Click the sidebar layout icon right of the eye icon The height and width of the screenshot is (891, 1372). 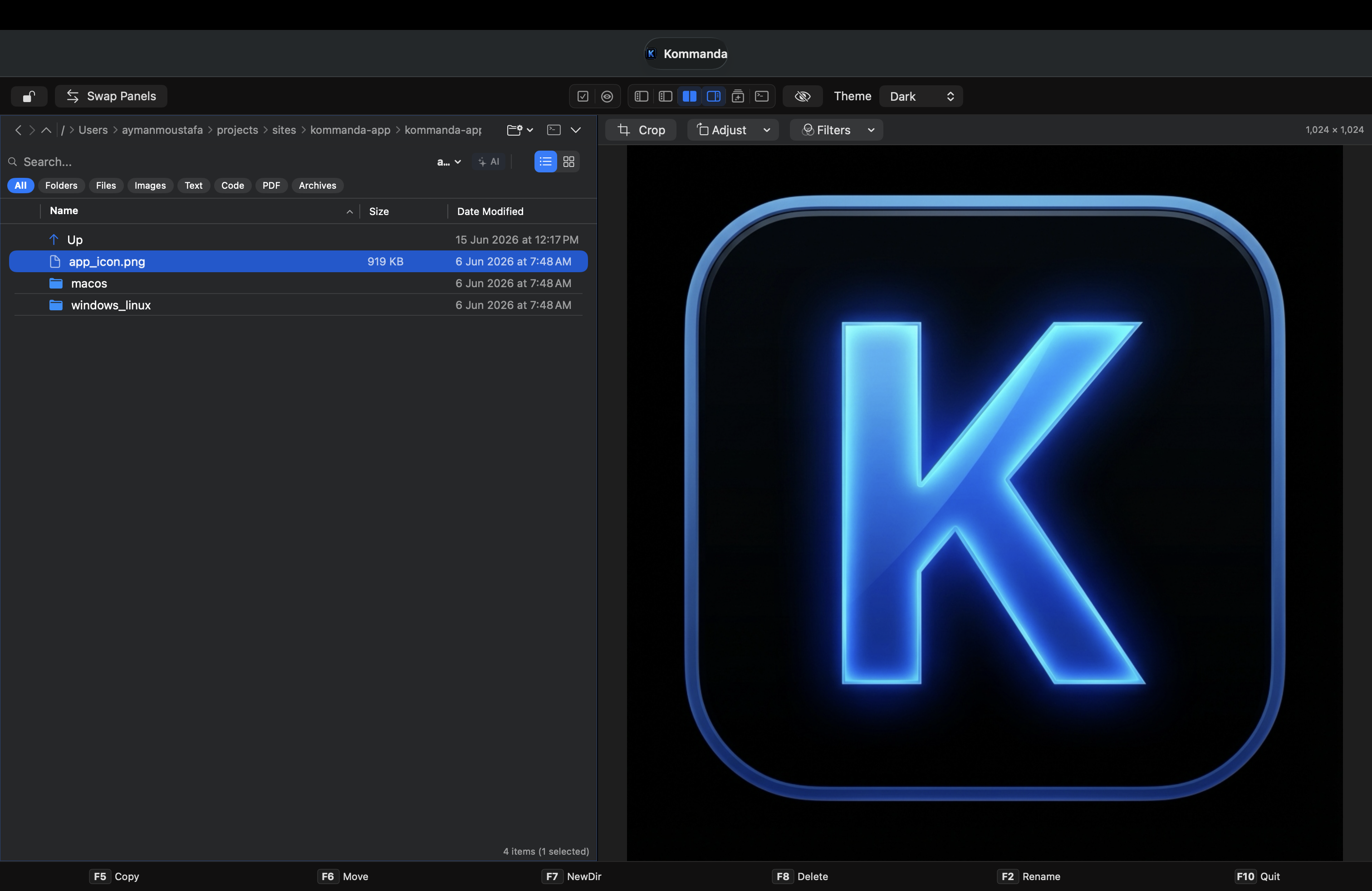pos(641,96)
